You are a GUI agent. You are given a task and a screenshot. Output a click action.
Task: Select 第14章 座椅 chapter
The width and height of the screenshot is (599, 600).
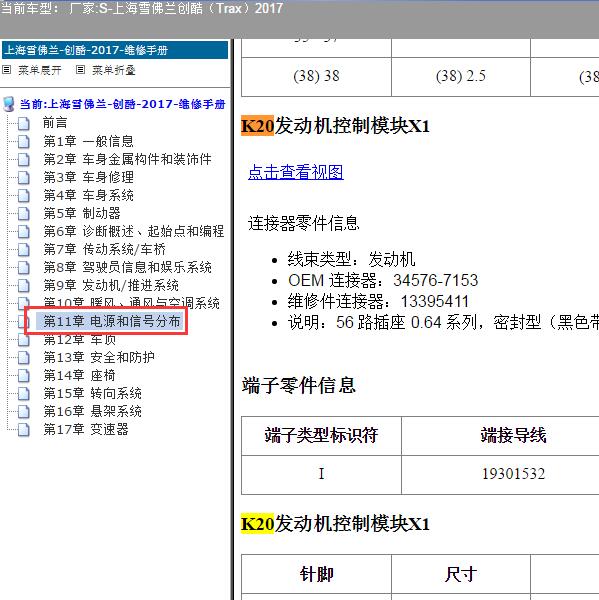click(x=79, y=375)
